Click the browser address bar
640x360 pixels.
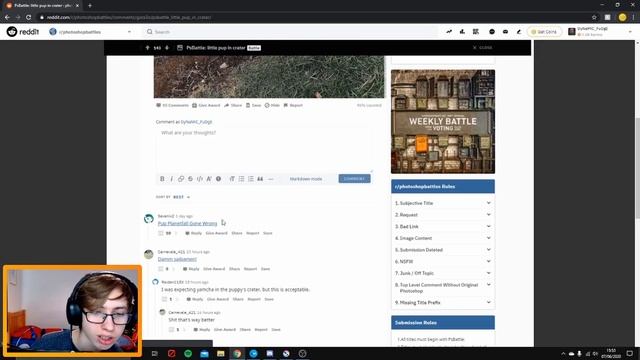[314, 17]
